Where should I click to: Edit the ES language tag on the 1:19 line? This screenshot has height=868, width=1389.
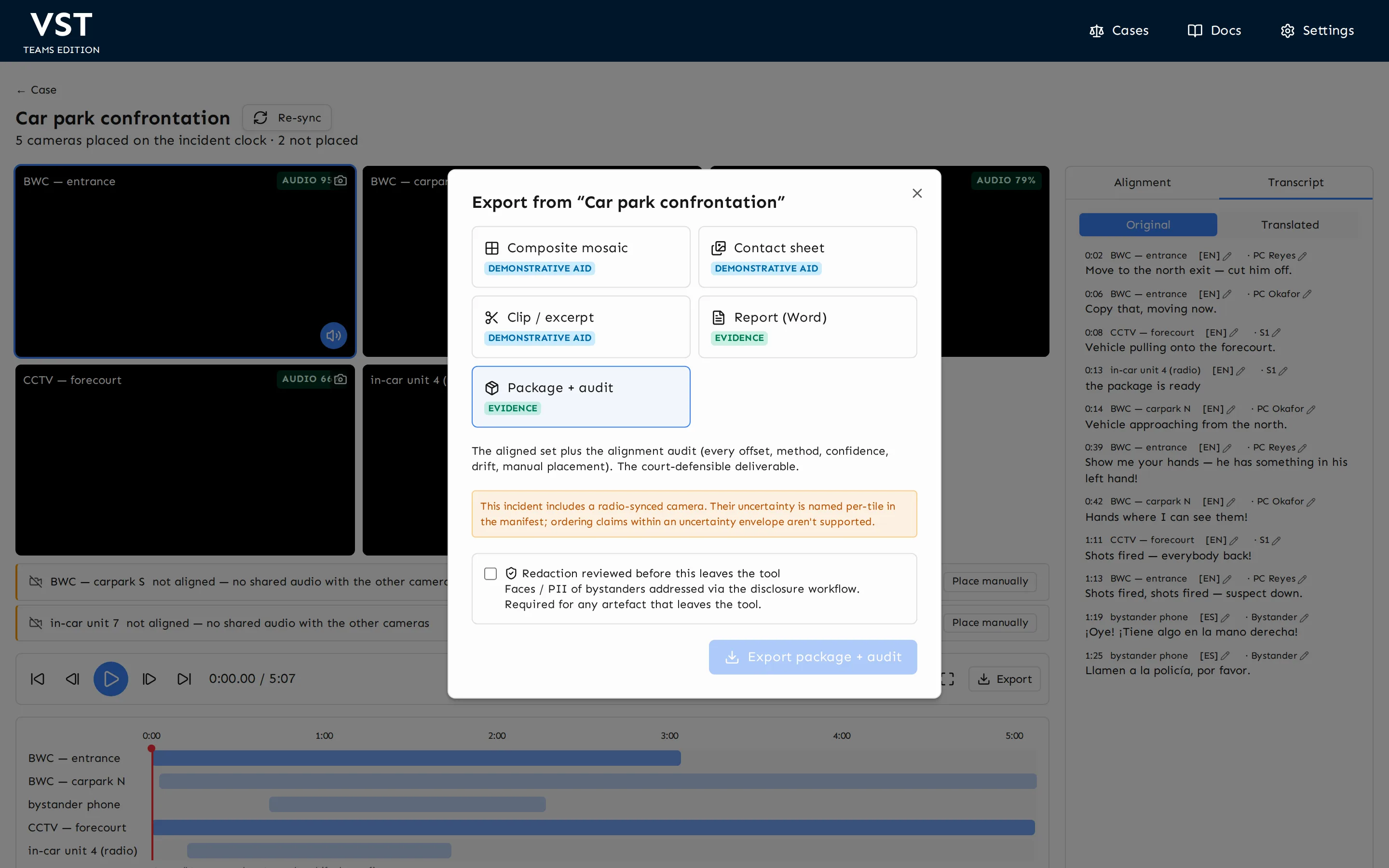click(1225, 618)
